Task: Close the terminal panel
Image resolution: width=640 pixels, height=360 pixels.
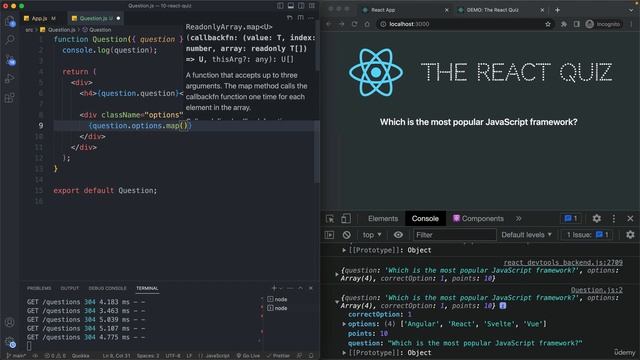Action: click(x=311, y=288)
